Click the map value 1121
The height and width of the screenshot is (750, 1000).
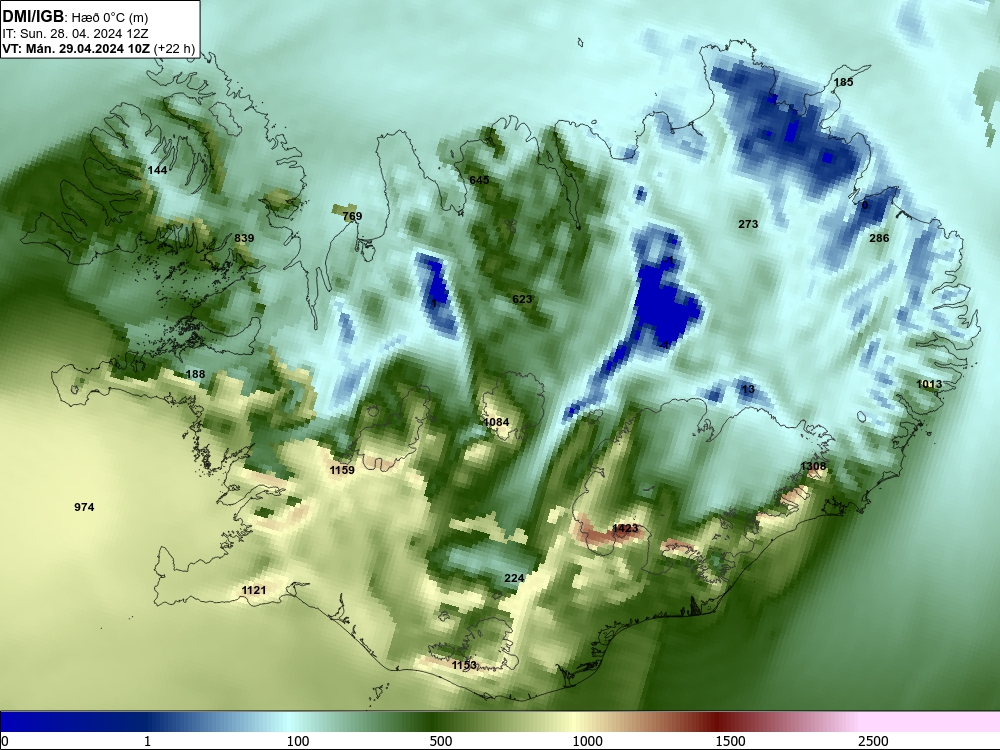(254, 590)
